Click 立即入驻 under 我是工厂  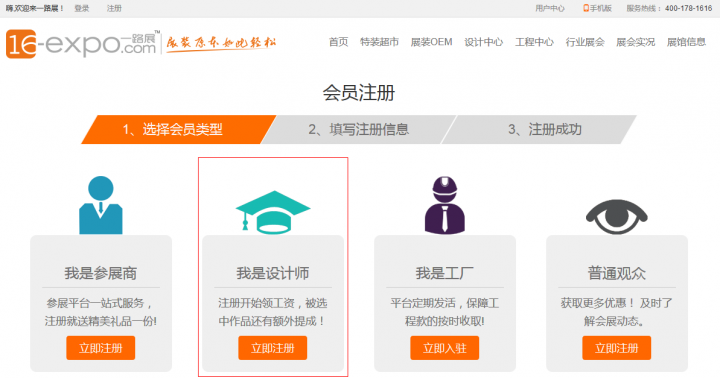tap(444, 348)
